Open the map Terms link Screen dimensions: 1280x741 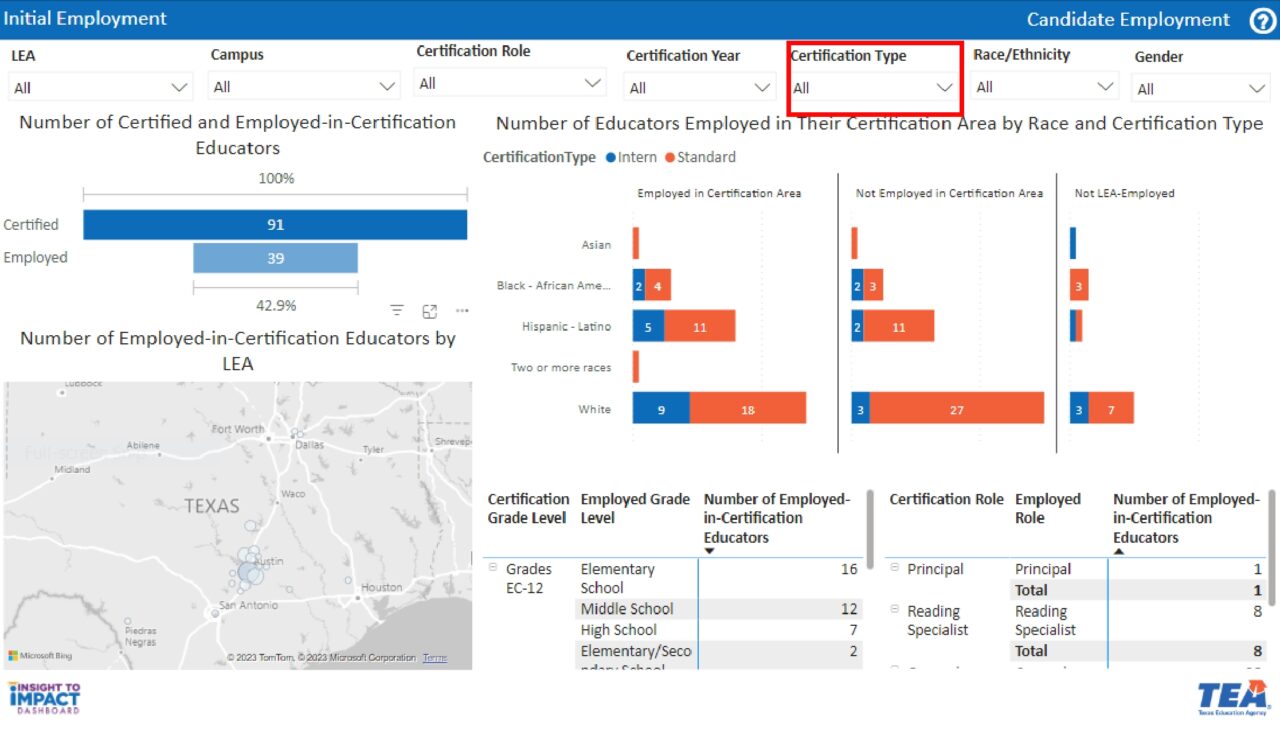click(434, 658)
